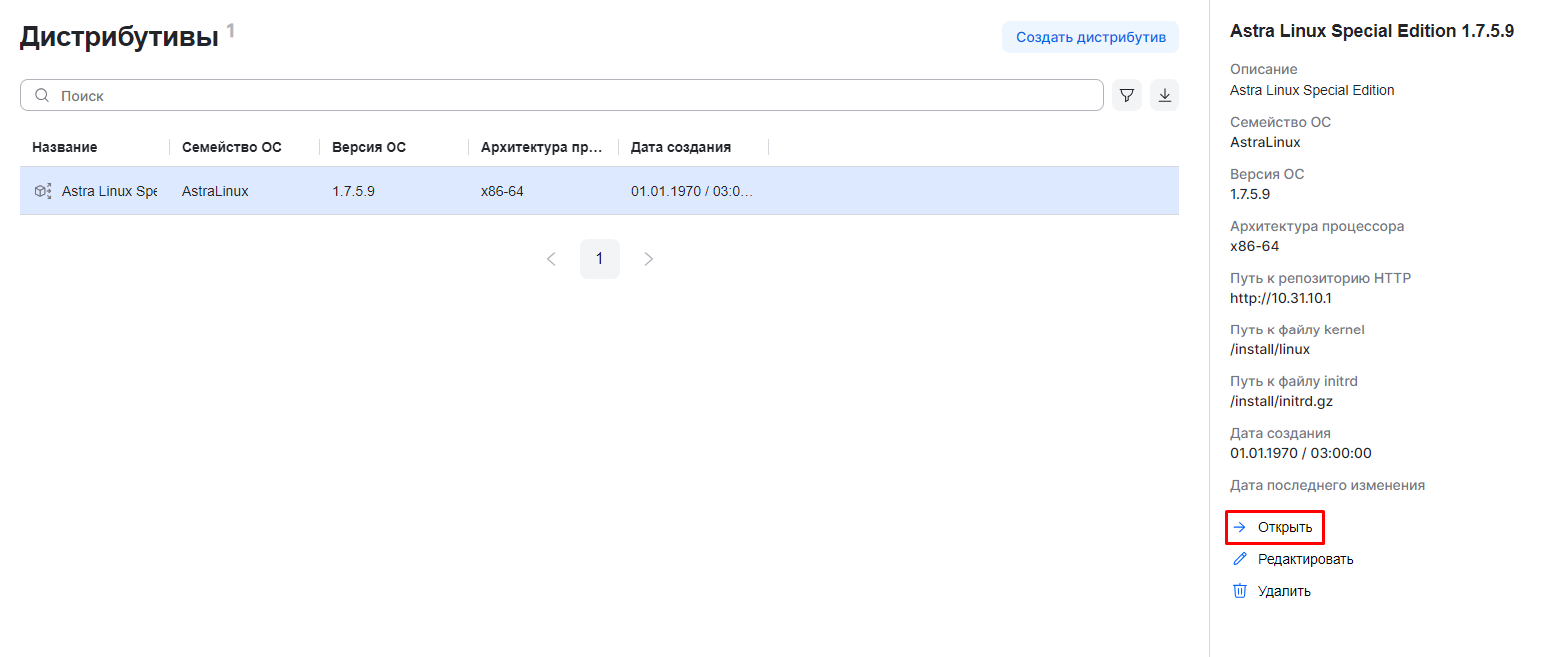1568x657 pixels.
Task: Sort by the Дата создания column header
Action: (681, 147)
